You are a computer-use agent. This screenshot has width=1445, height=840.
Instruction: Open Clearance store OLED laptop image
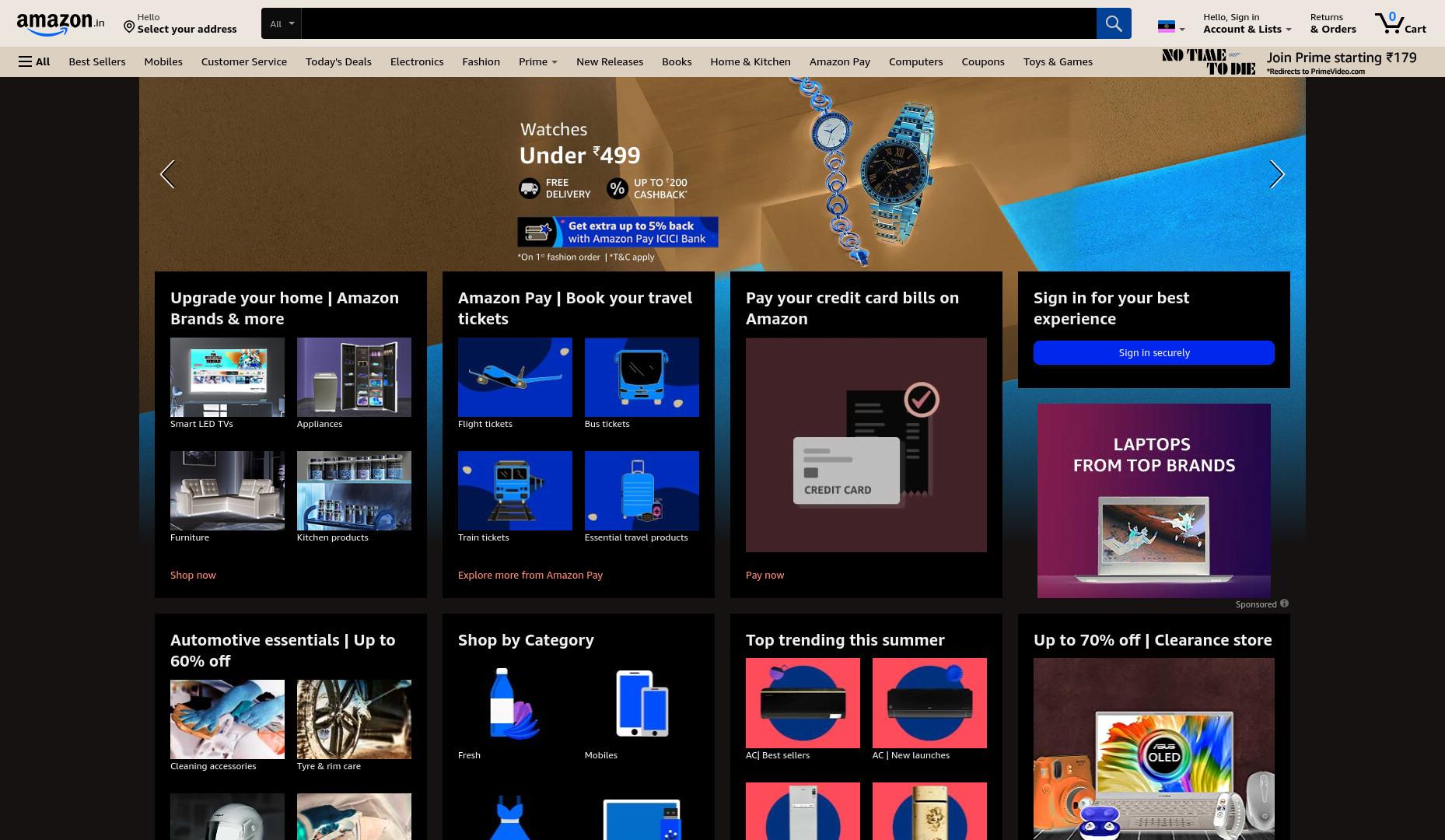click(1154, 749)
